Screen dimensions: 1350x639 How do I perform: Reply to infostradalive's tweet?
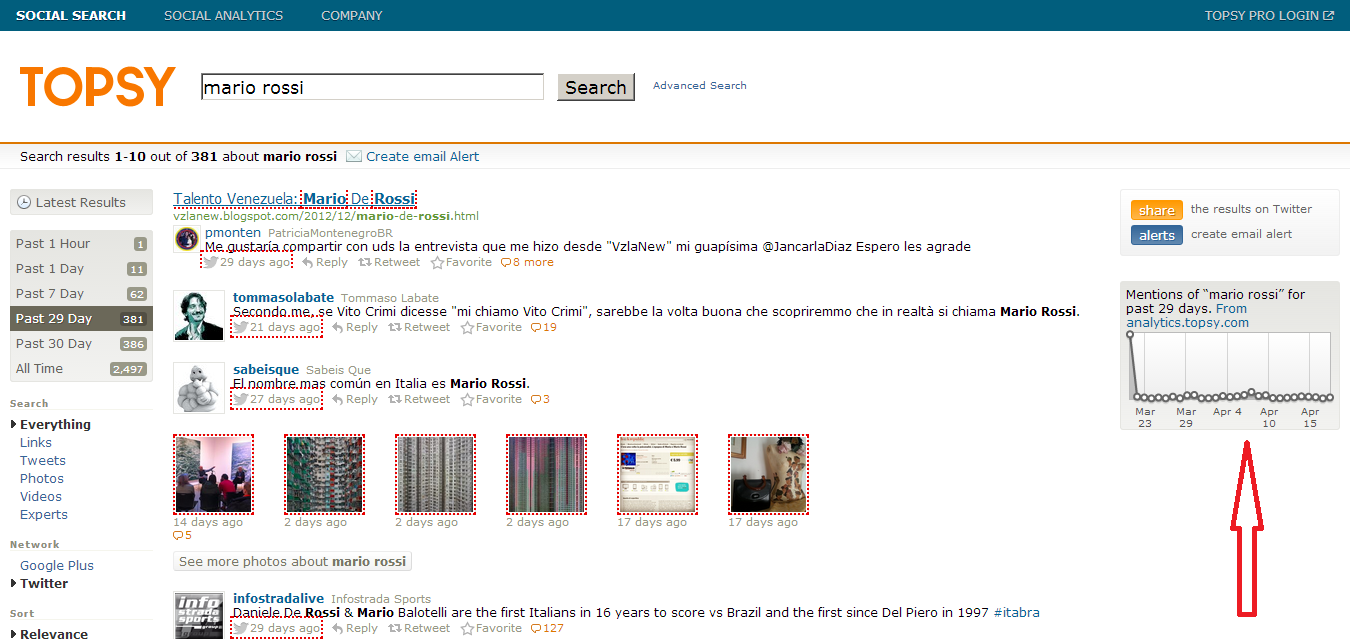(355, 628)
